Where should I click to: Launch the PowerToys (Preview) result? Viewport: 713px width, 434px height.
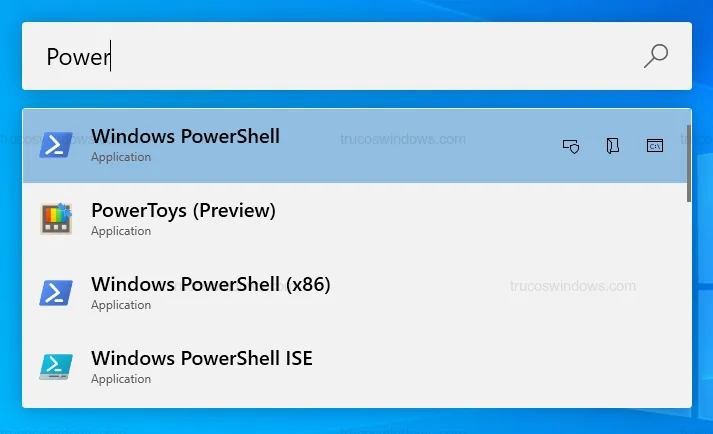183,211
